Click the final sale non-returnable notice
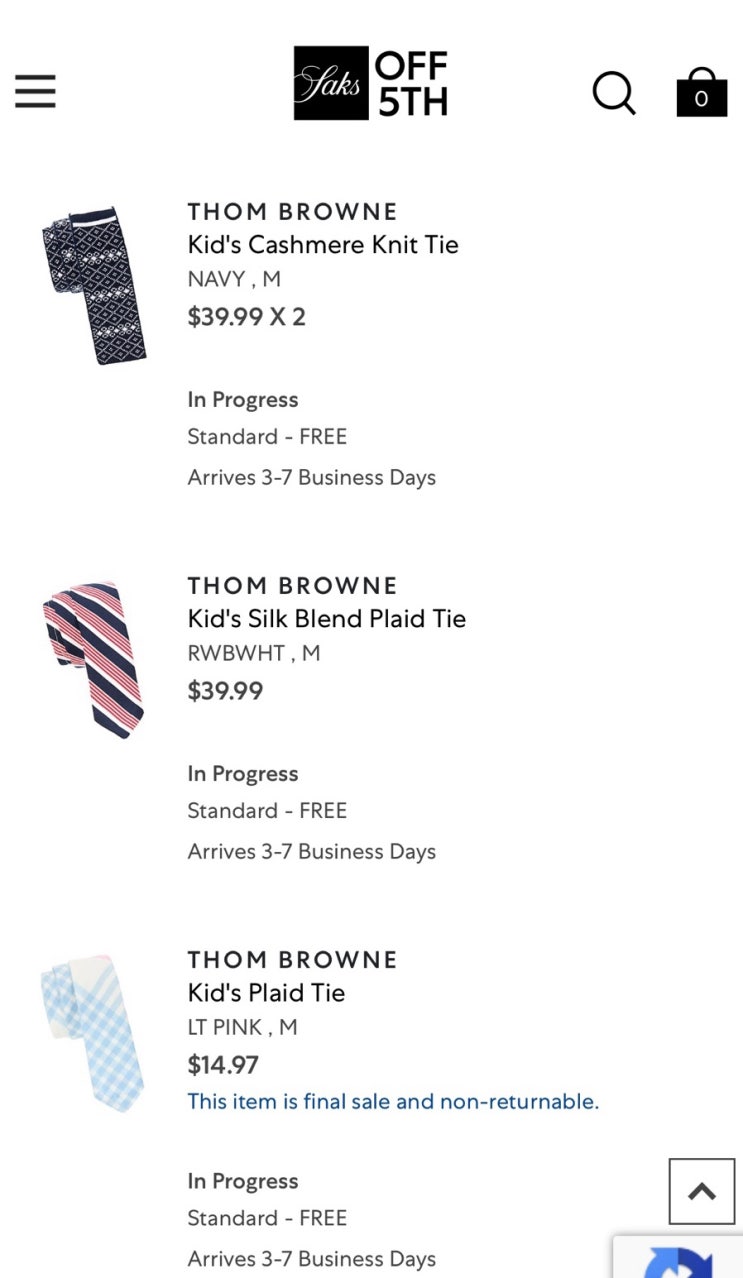Viewport: 743px width, 1278px height. coord(393,1102)
